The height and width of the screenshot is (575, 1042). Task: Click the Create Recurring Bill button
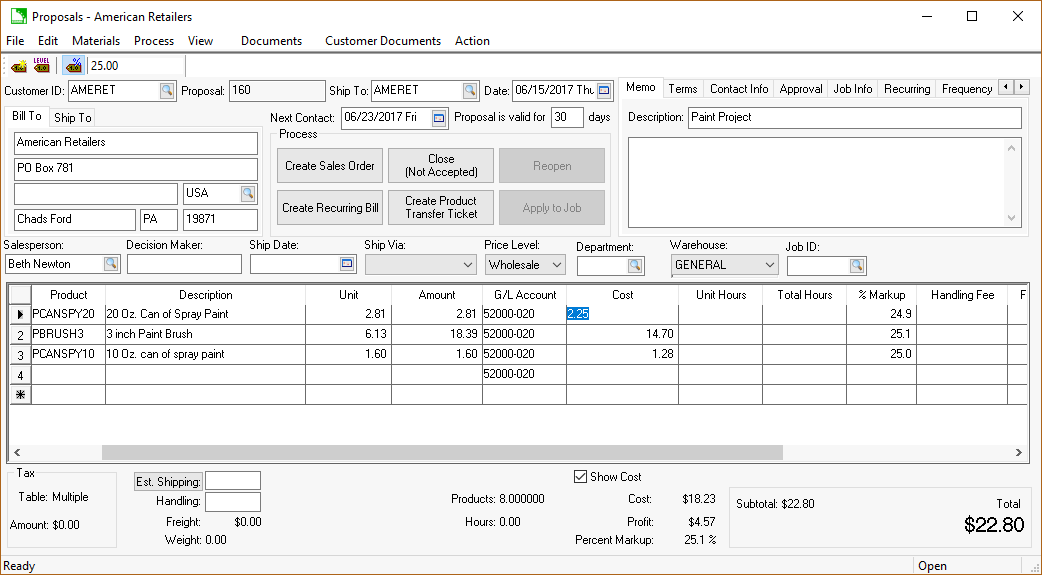(330, 208)
